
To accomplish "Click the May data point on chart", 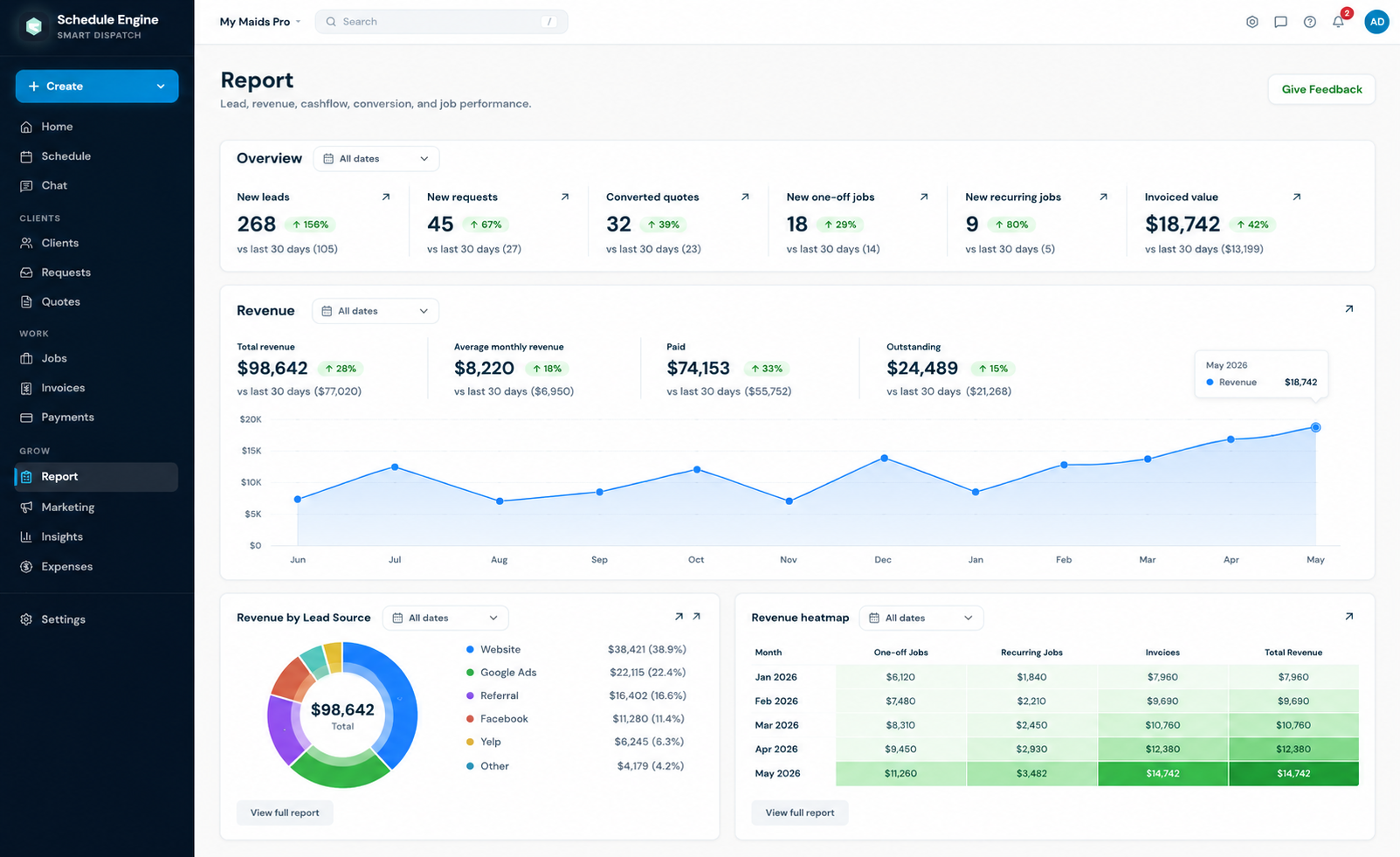I will (x=1315, y=427).
